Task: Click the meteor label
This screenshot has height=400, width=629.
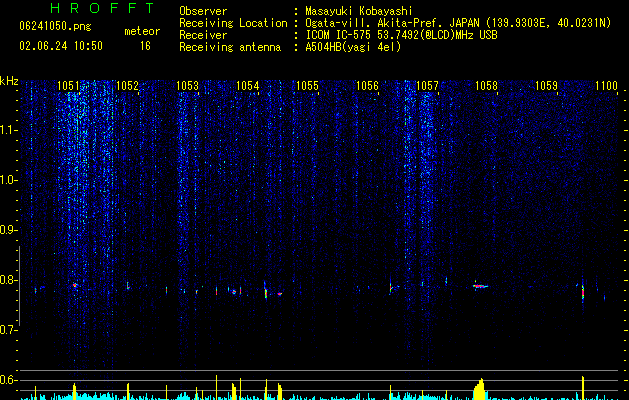Action: point(142,31)
